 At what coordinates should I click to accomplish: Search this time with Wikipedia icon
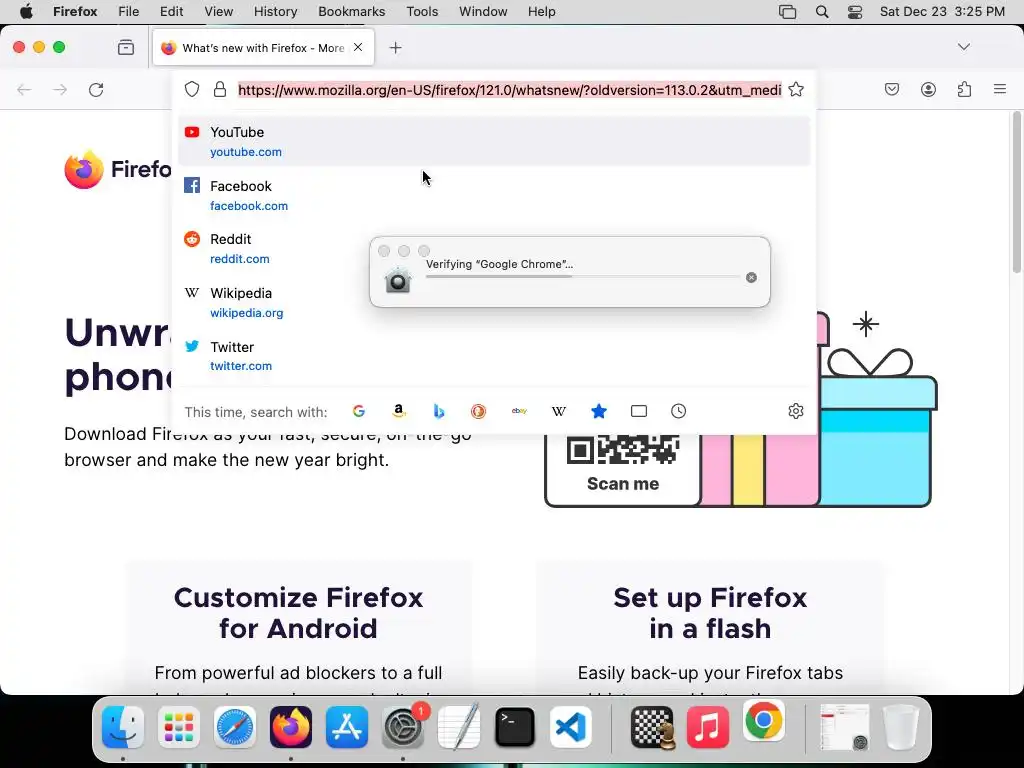pyautogui.click(x=559, y=411)
